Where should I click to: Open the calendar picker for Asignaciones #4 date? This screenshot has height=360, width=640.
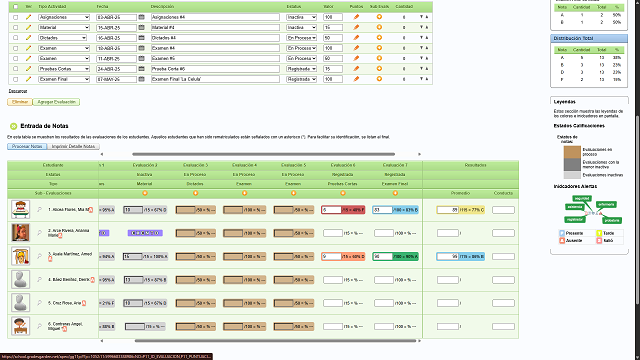142,17
